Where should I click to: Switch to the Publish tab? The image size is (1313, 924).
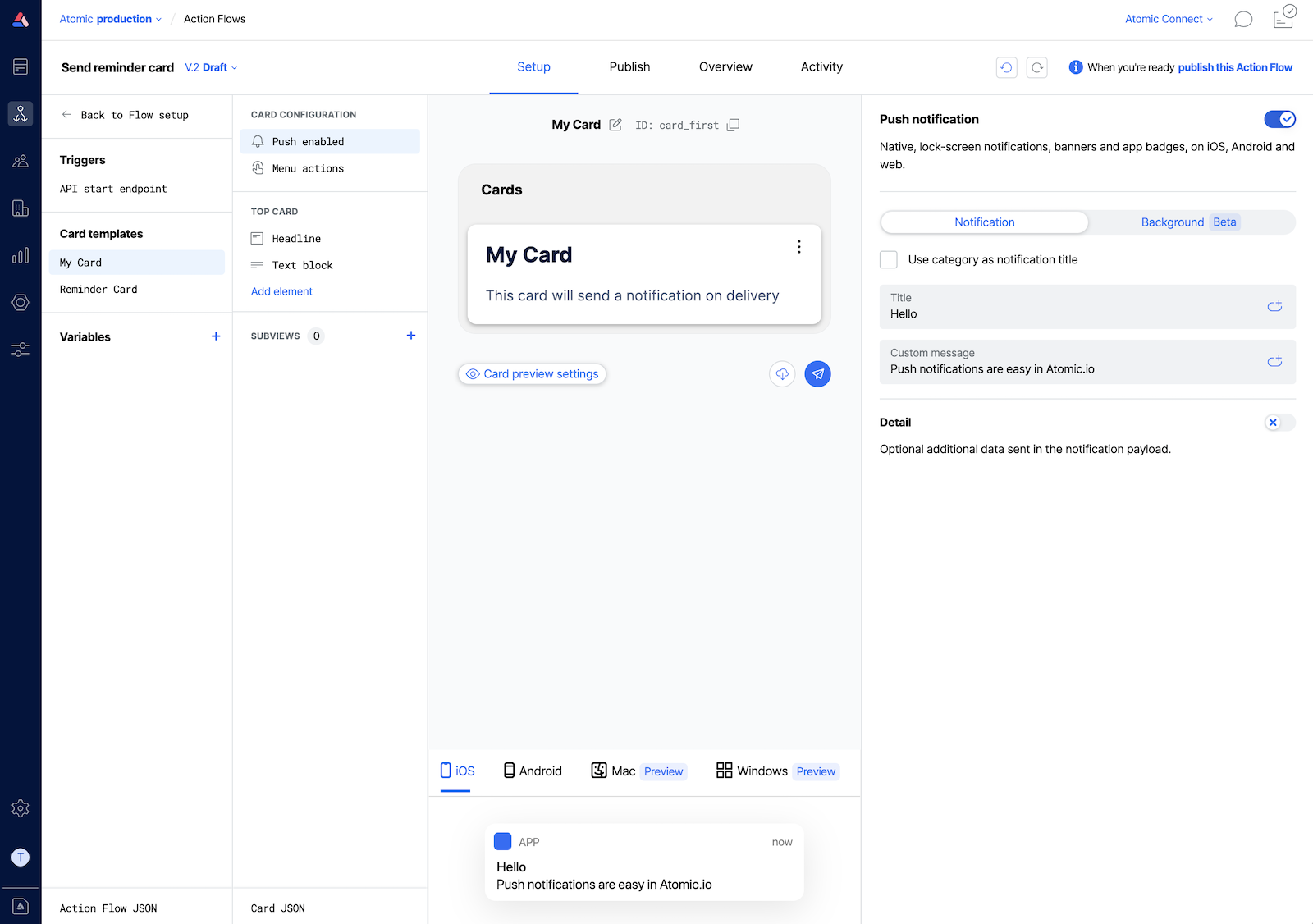point(629,67)
